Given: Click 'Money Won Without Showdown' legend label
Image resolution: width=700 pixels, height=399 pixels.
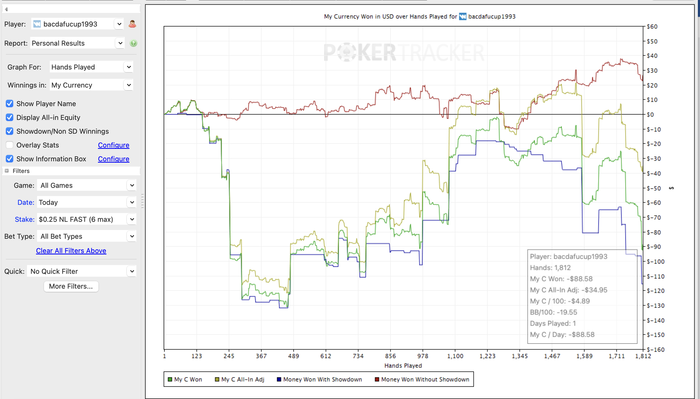Looking at the screenshot, I should coord(425,379).
